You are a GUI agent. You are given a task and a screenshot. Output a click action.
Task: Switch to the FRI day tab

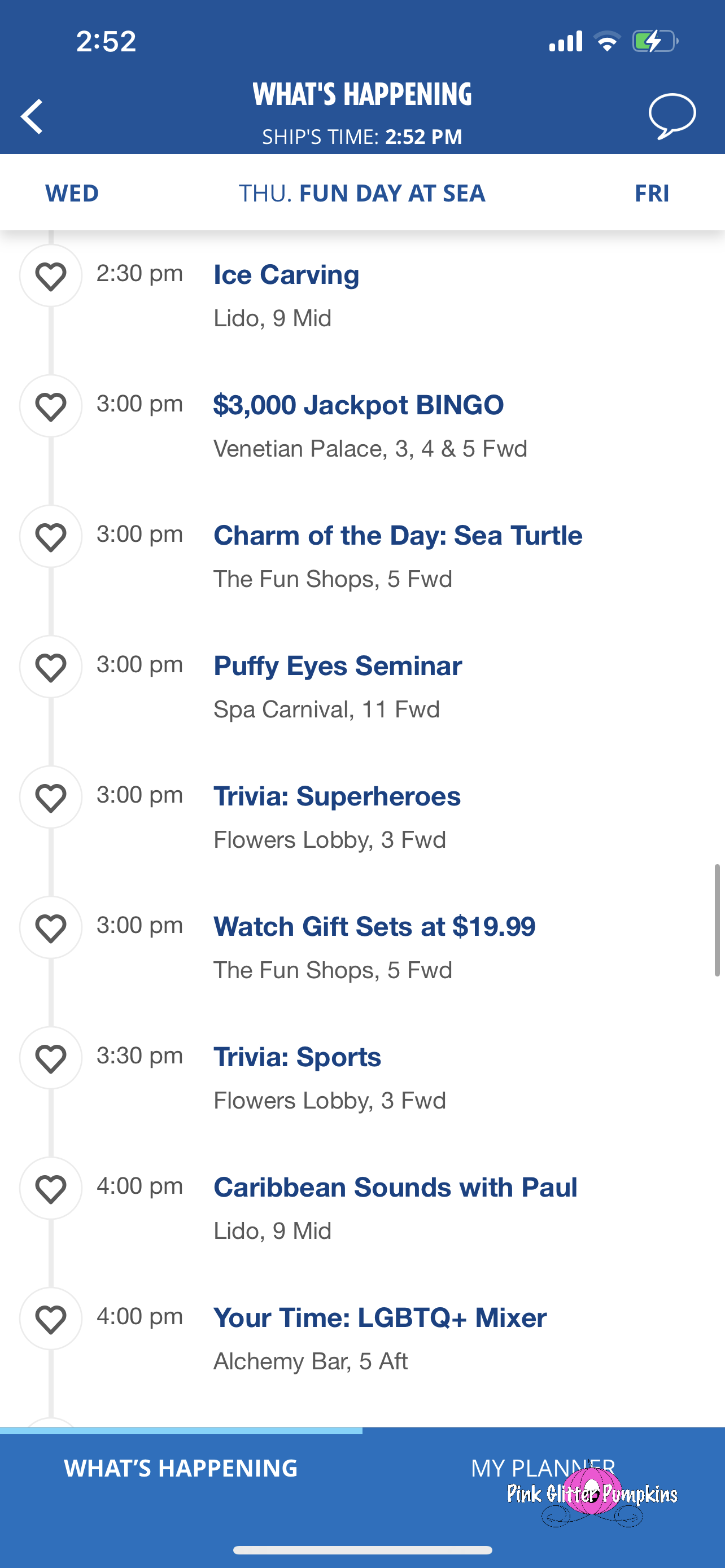[x=652, y=193]
